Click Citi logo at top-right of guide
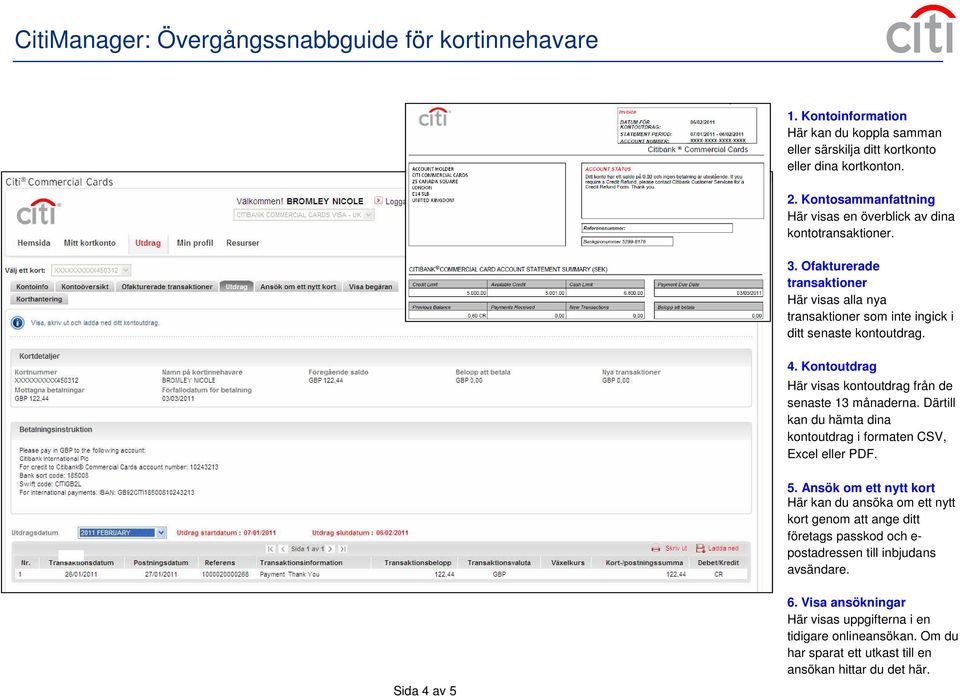This screenshot has height=696, width=960. [x=921, y=29]
